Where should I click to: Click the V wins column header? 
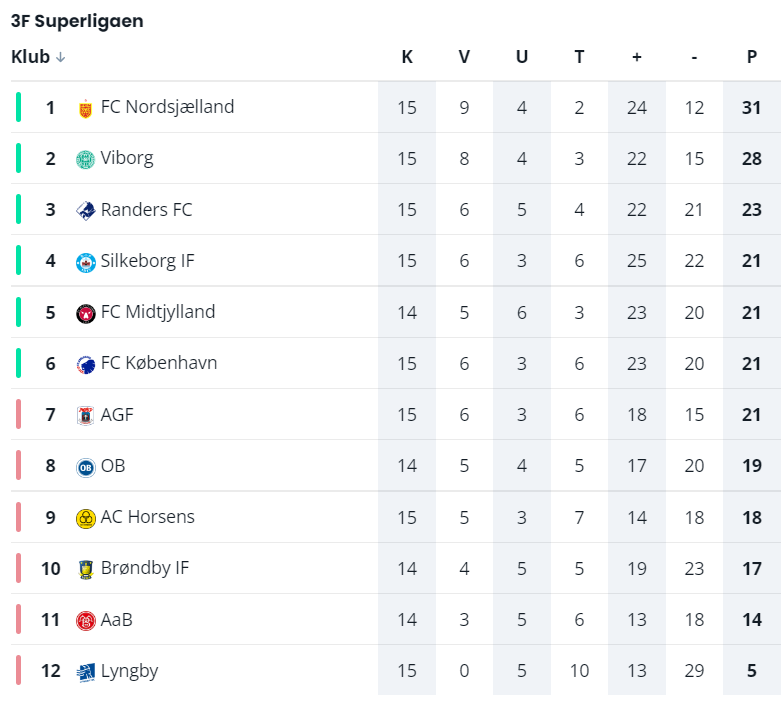coord(464,57)
